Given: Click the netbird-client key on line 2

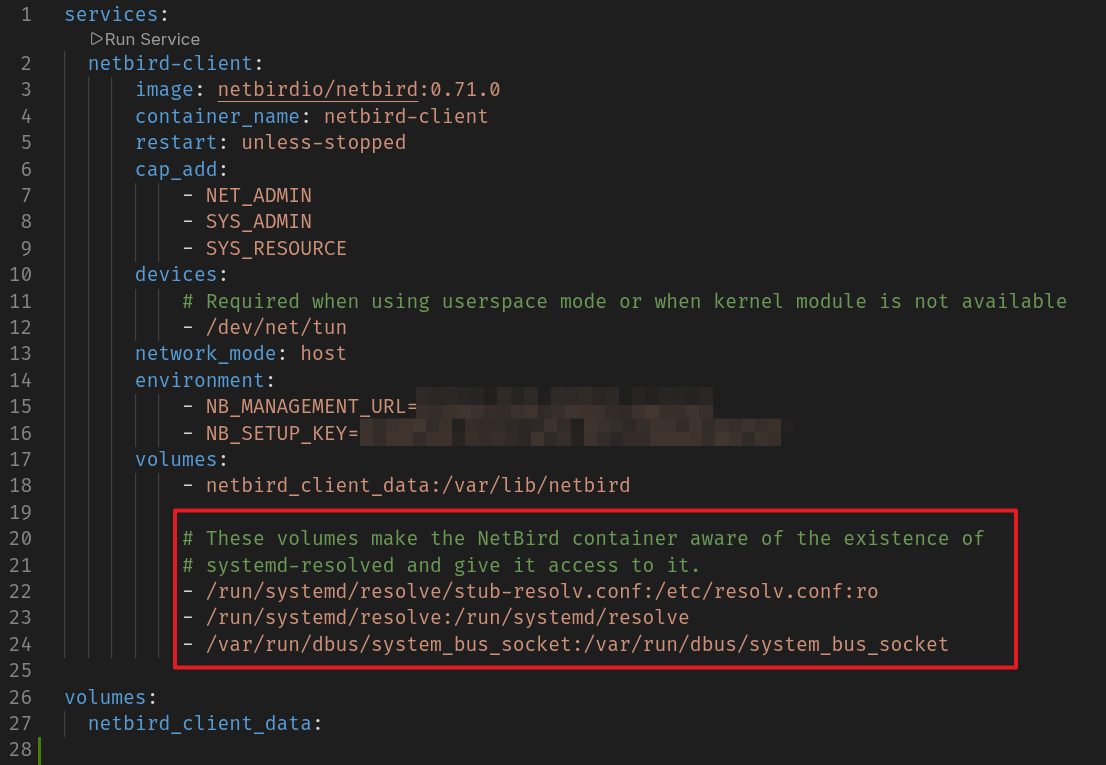Looking at the screenshot, I should [x=170, y=63].
